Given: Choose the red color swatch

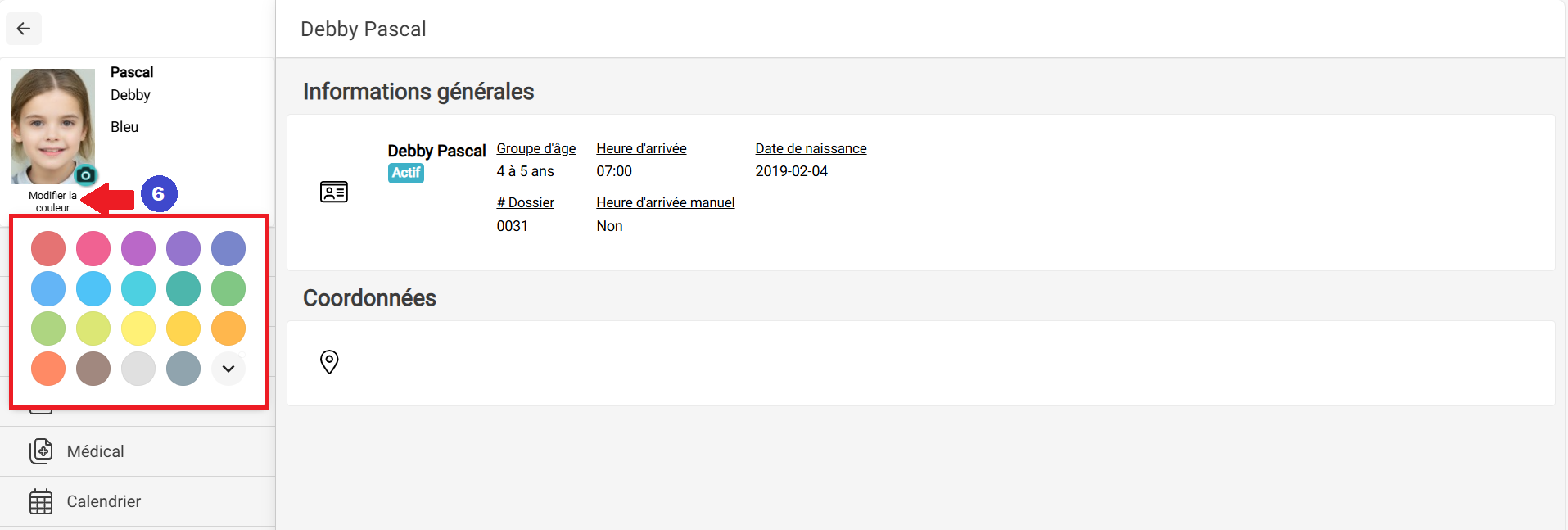Looking at the screenshot, I should click(x=48, y=248).
